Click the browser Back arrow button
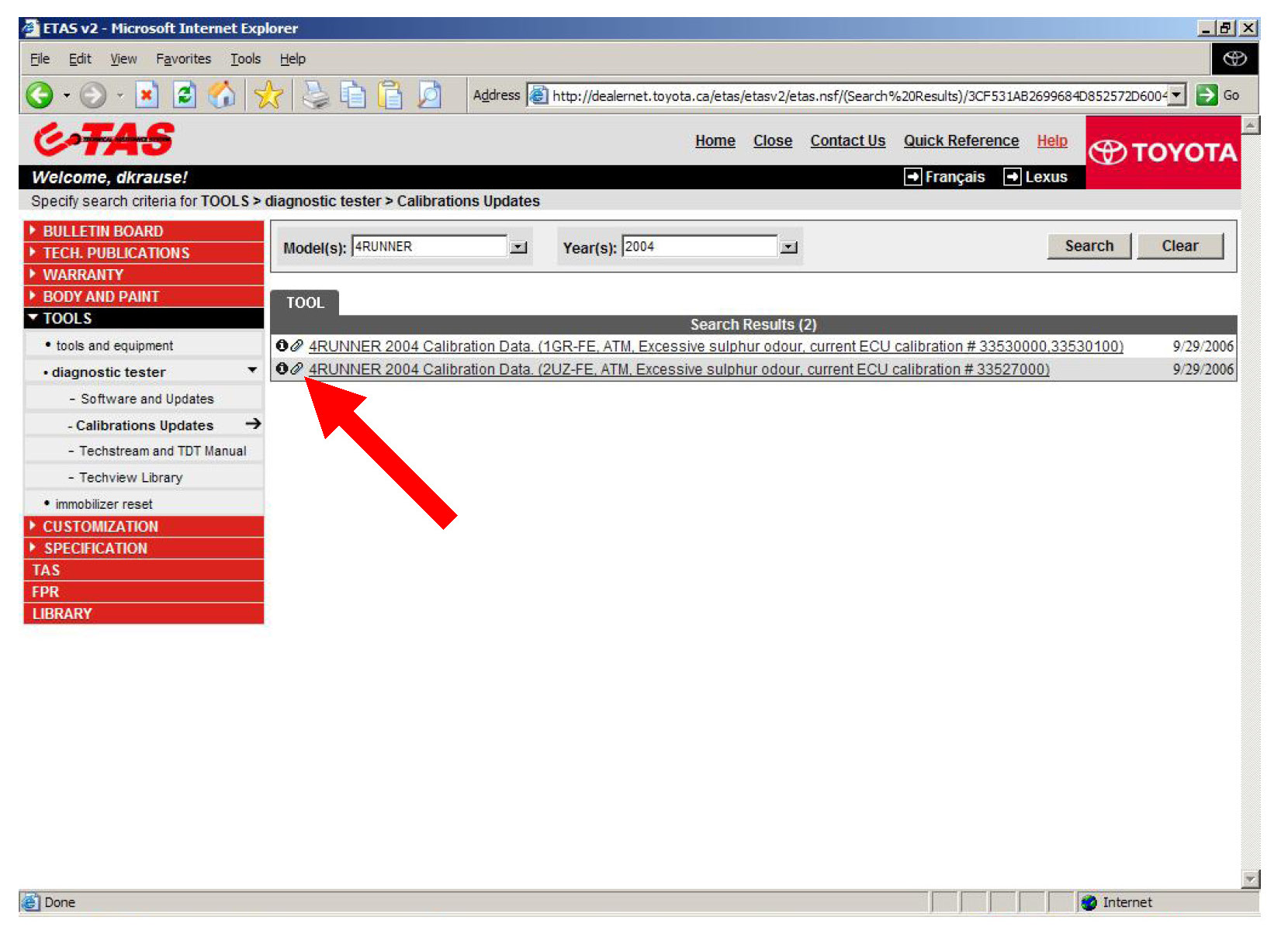The image size is (1288, 934). point(40,95)
